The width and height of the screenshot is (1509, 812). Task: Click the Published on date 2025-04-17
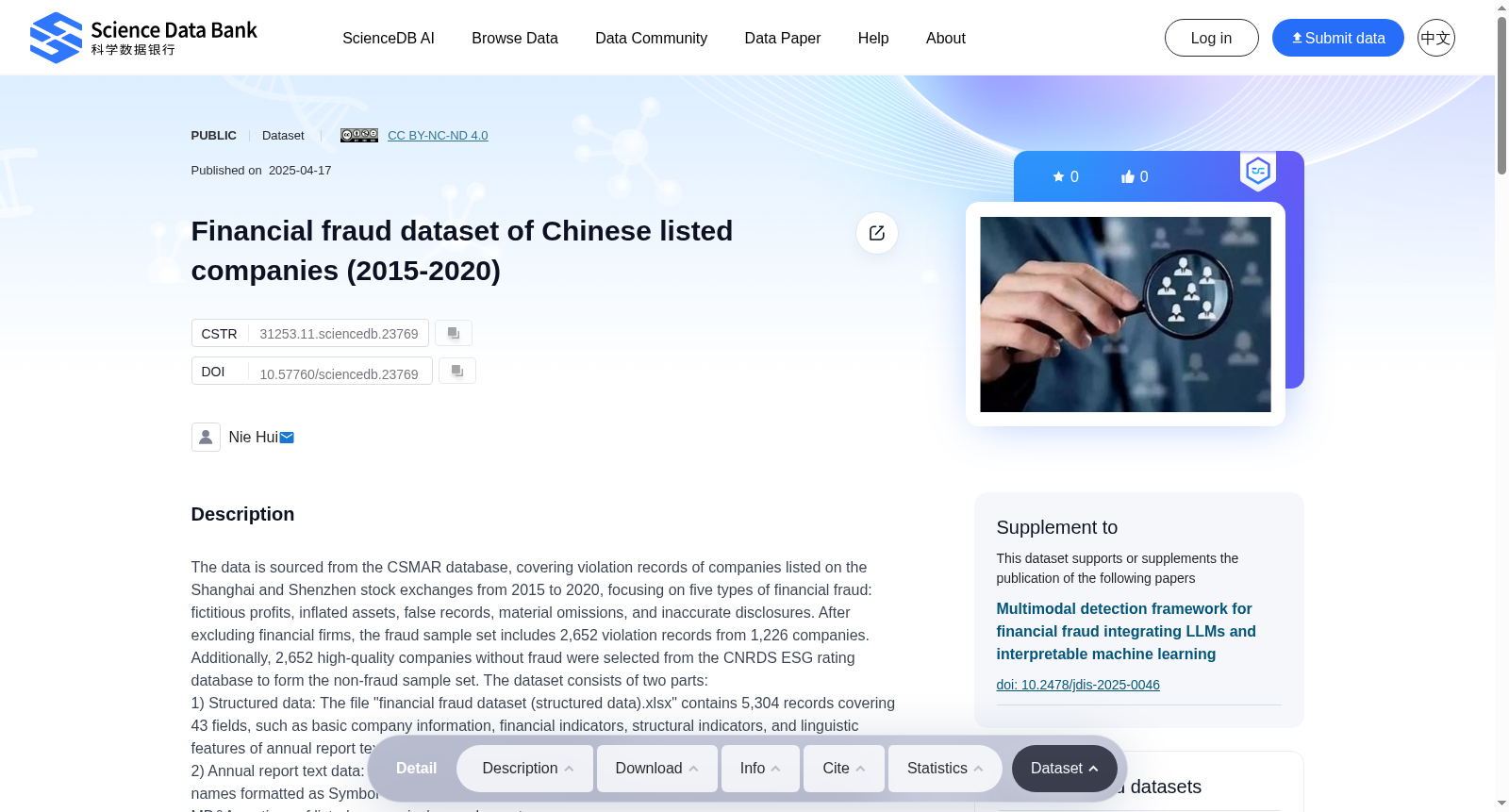pos(300,171)
